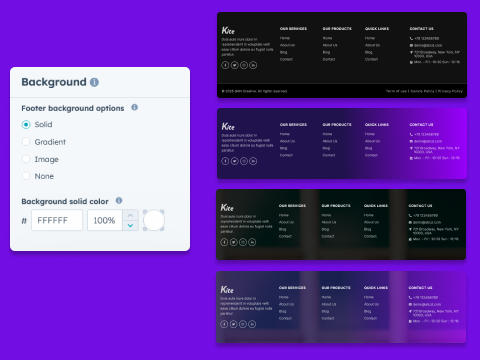Click the Facebook icon in the purple gradient footer
Image resolution: width=480 pixels, height=360 pixels.
point(225,161)
